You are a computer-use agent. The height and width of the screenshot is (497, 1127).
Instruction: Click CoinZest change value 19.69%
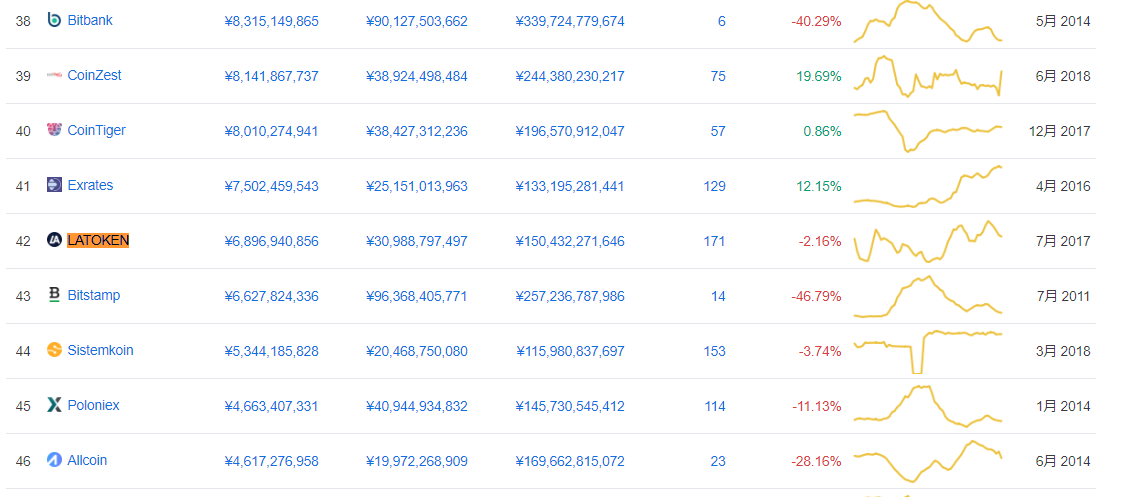click(819, 76)
